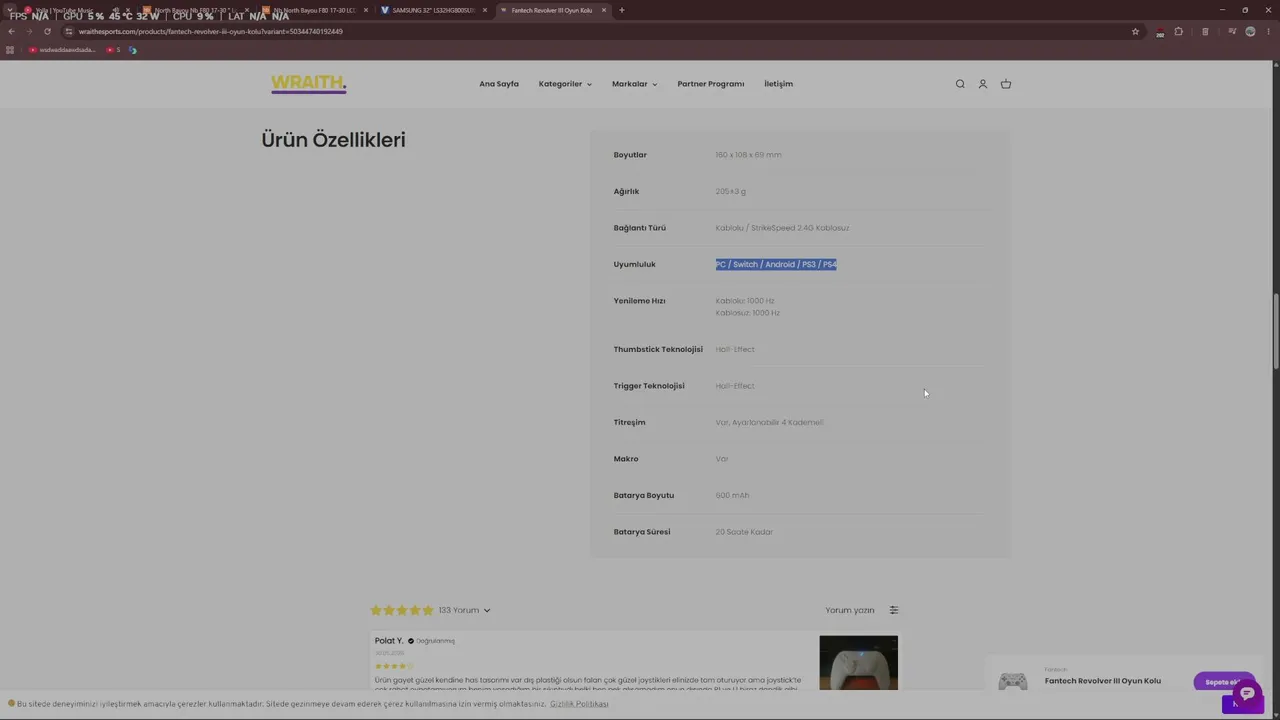
Task: Click the Ağırlık spec label
Action: click(x=626, y=191)
